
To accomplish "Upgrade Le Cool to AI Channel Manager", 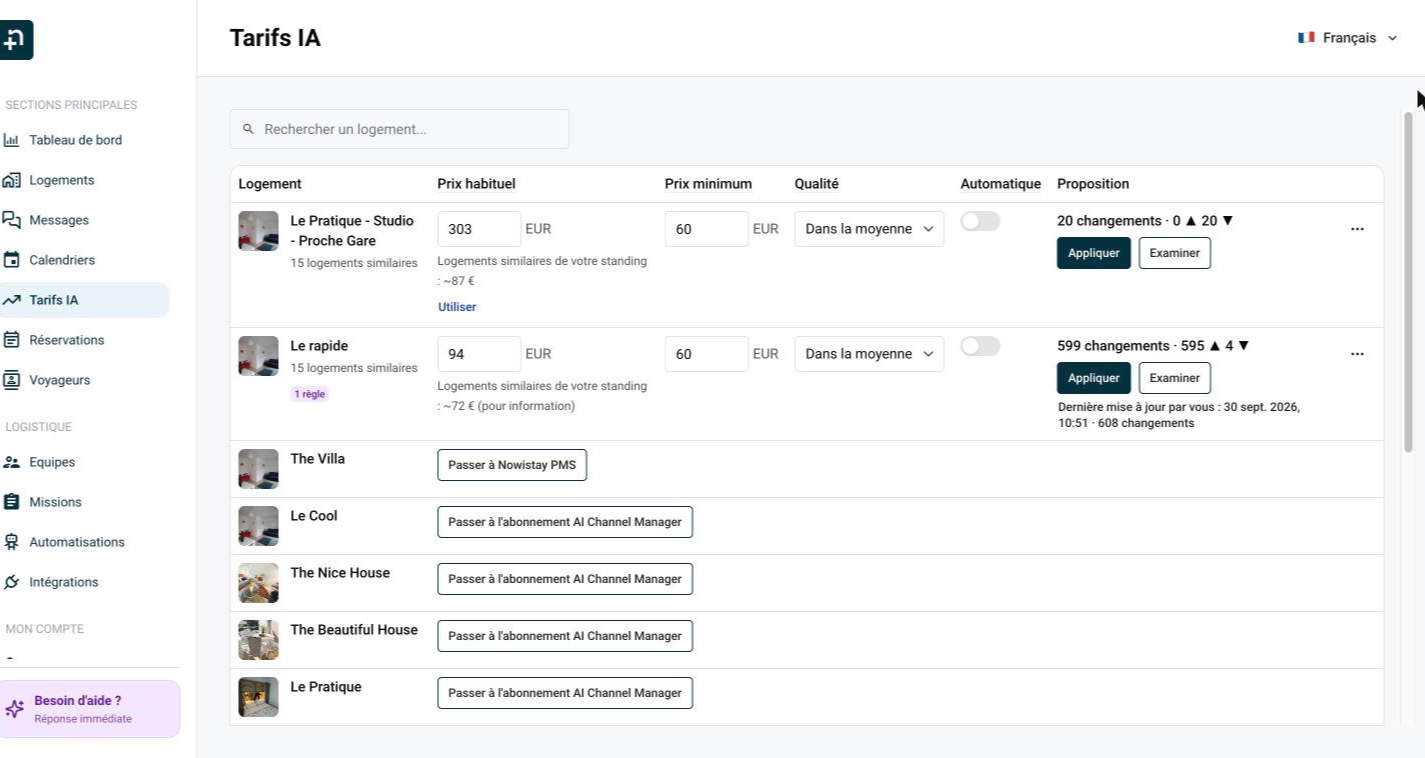I will tap(565, 522).
